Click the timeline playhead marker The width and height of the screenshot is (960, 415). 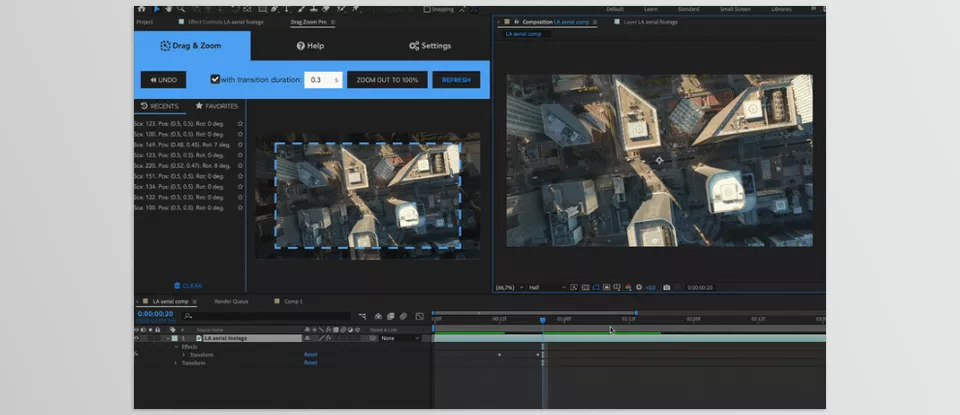(x=543, y=320)
